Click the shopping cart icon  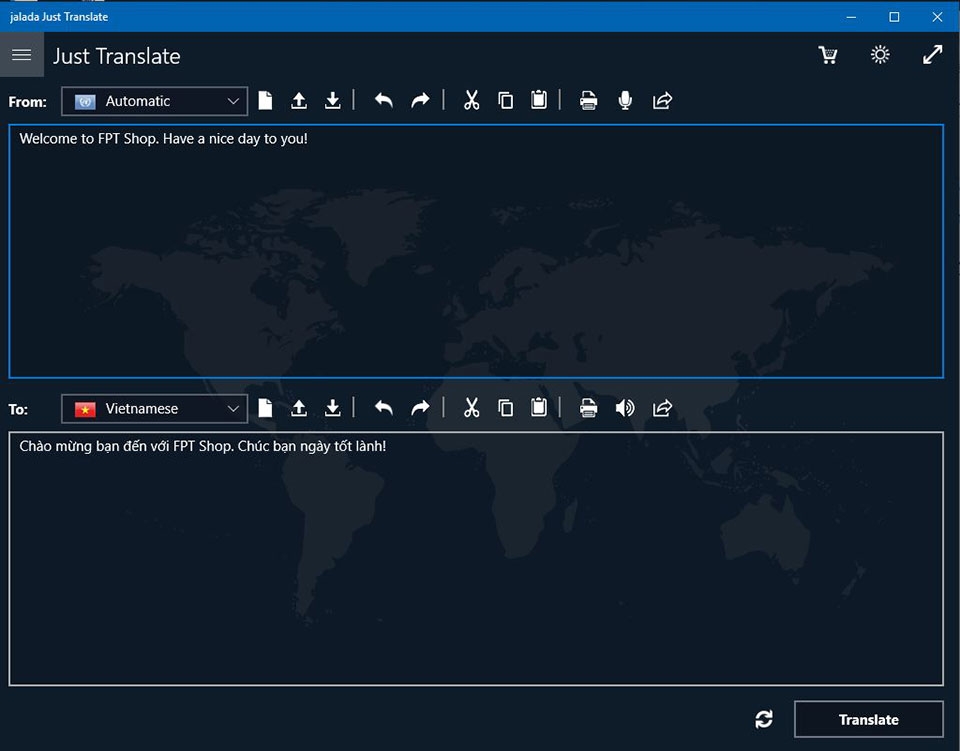828,55
